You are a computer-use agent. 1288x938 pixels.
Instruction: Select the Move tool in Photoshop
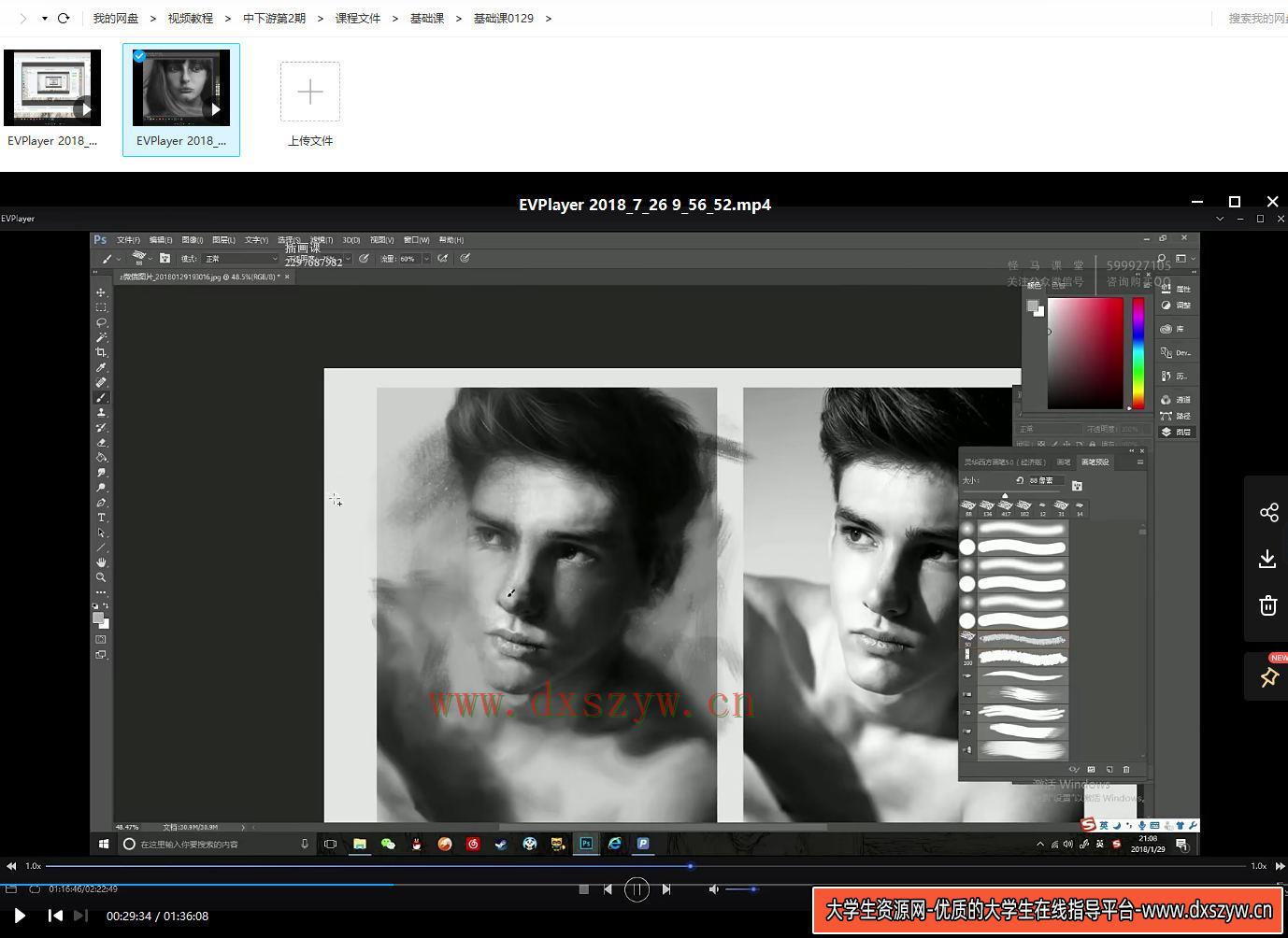[x=101, y=292]
